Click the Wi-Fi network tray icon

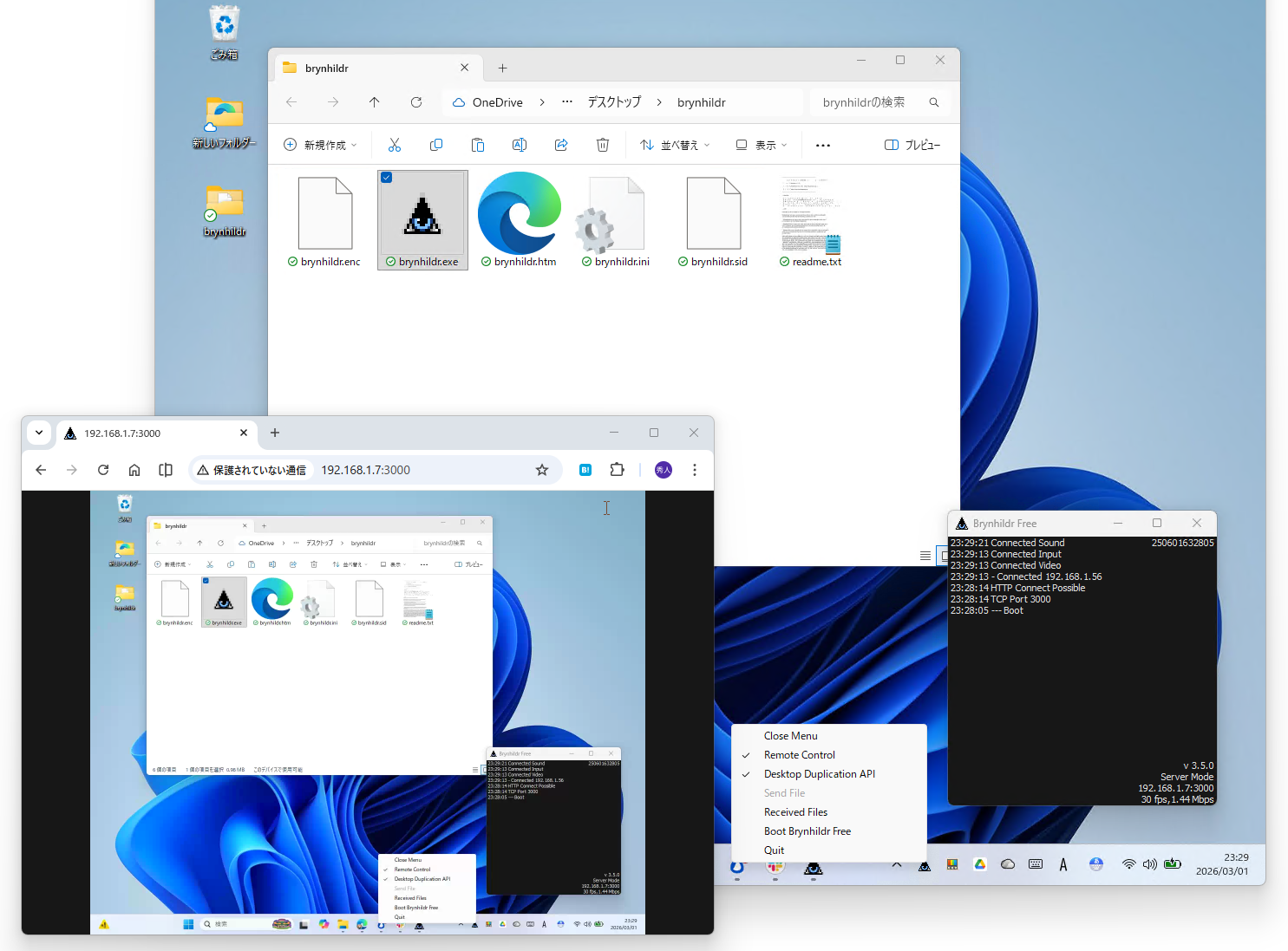(1128, 864)
